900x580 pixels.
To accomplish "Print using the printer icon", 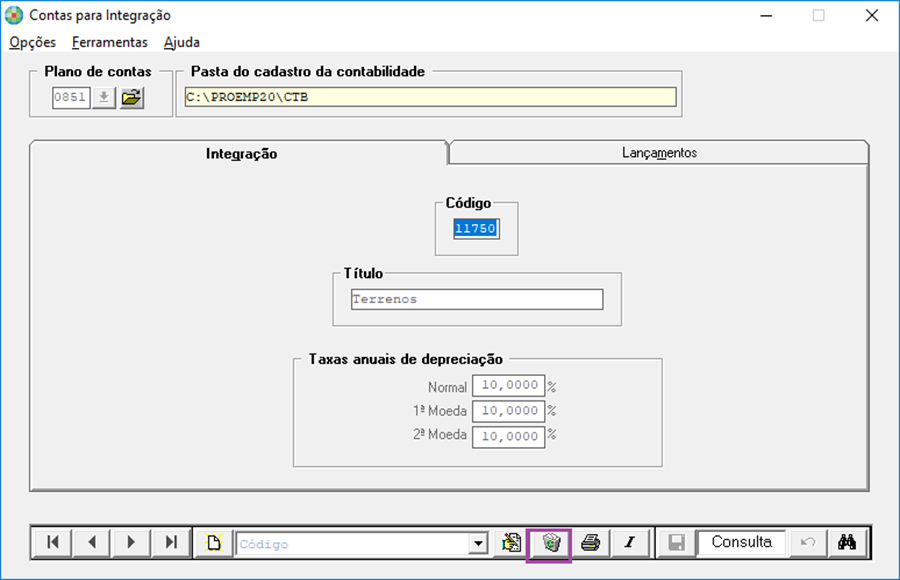I will click(590, 542).
